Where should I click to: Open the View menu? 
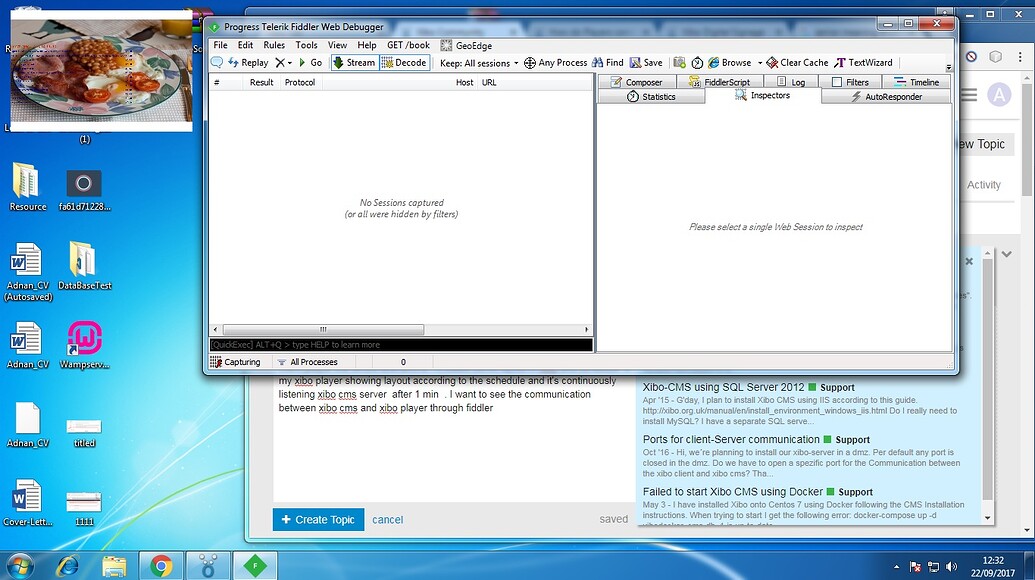[337, 46]
